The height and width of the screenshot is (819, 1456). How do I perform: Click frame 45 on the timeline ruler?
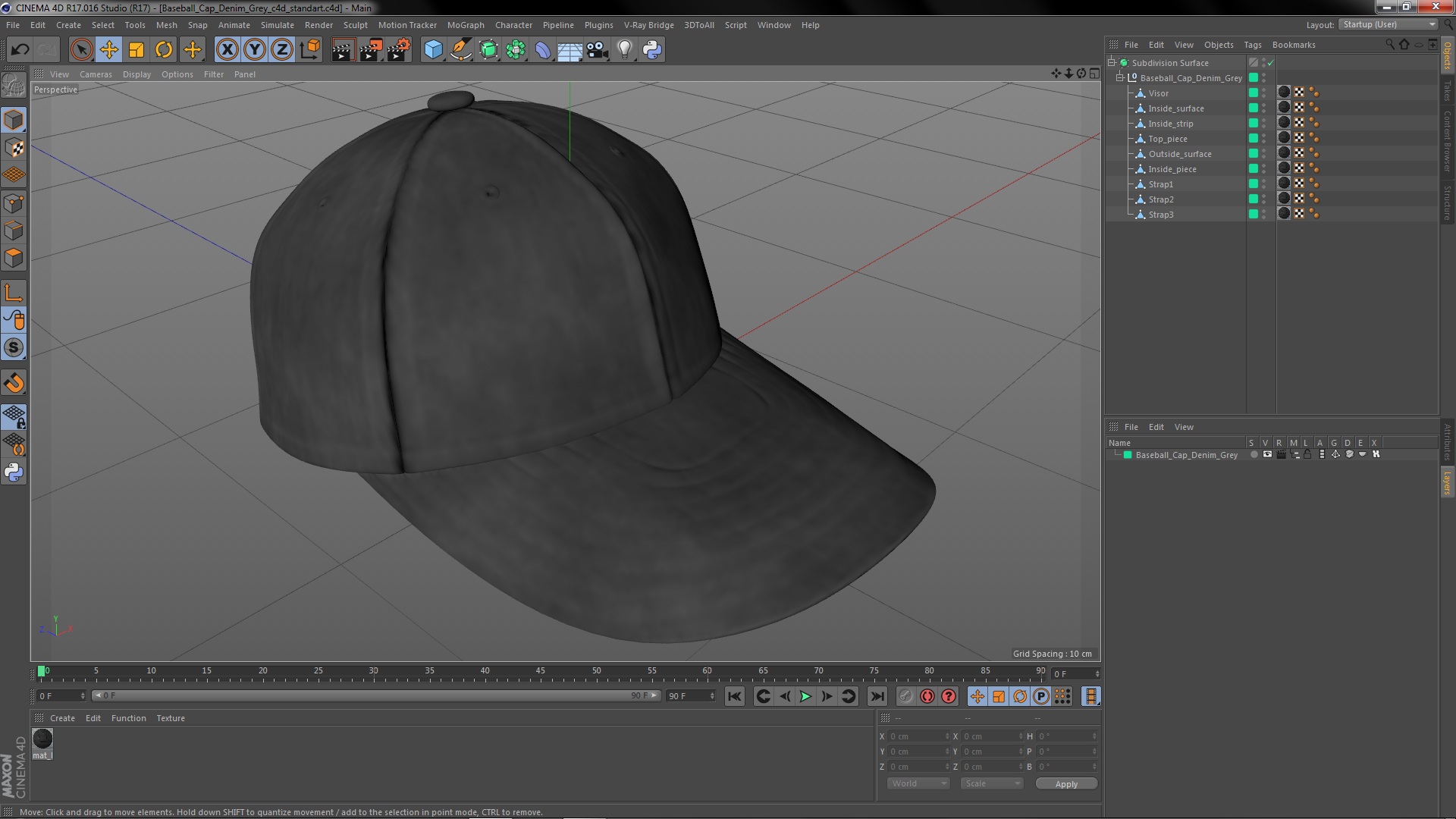point(540,672)
